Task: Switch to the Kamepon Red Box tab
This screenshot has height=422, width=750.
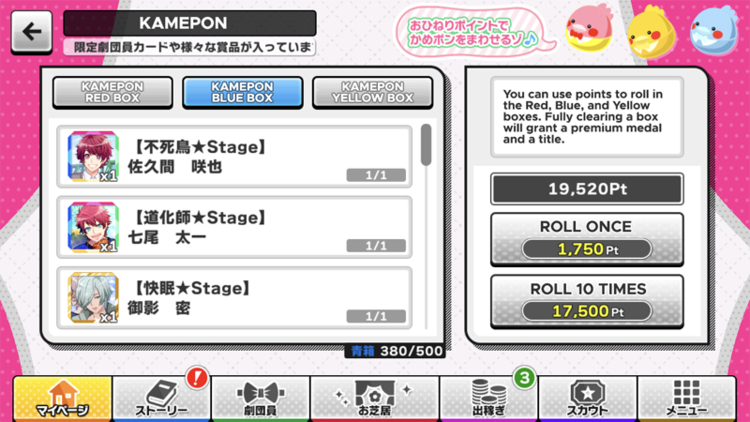Action: pyautogui.click(x=112, y=92)
